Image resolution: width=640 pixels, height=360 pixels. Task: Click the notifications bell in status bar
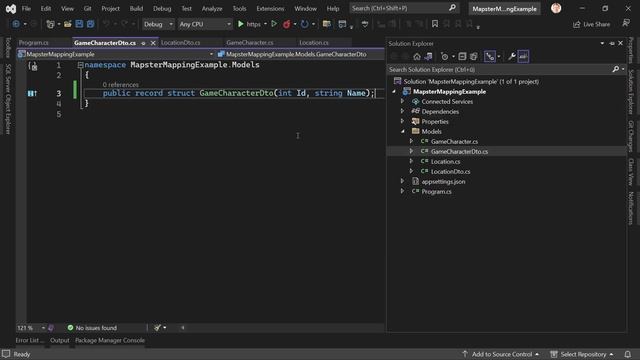[628, 354]
